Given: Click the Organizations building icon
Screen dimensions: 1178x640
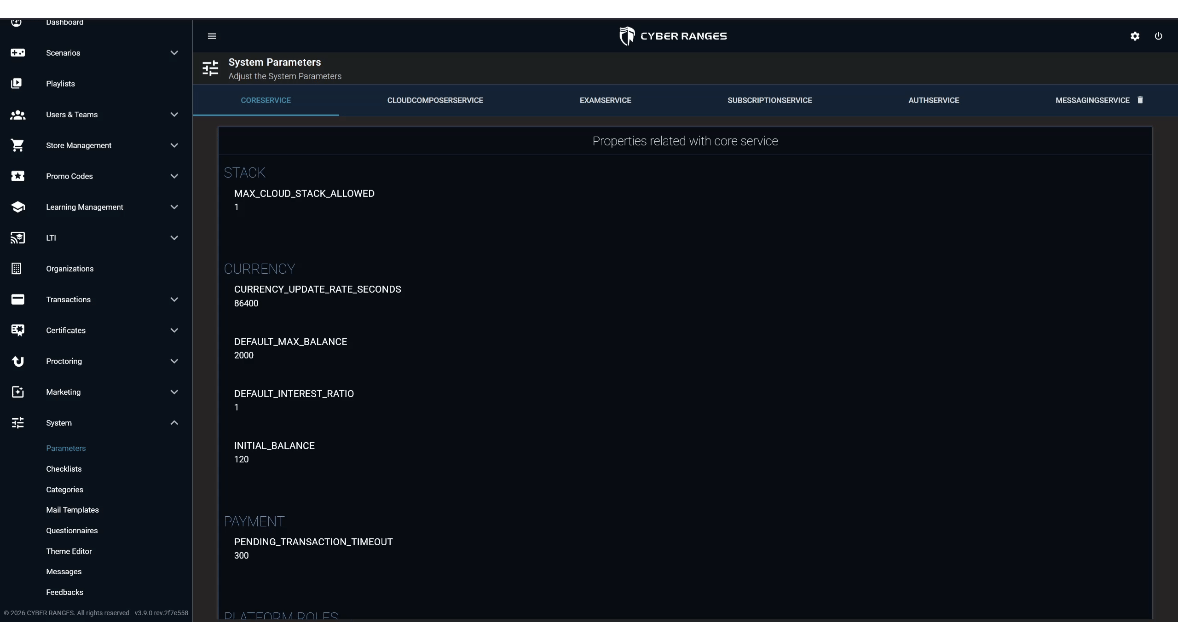Looking at the screenshot, I should (17, 268).
